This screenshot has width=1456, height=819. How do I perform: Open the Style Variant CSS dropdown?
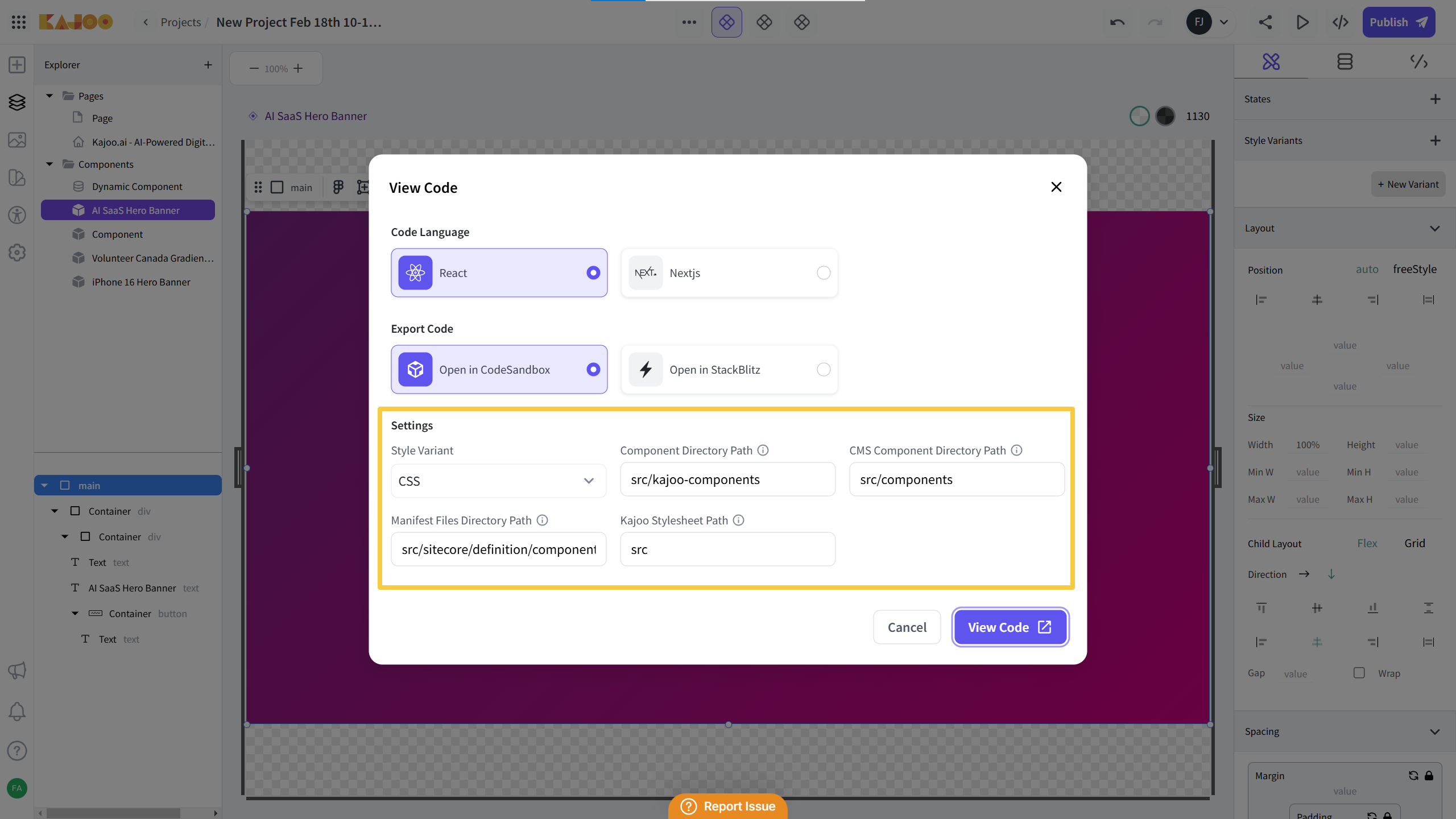[x=498, y=481]
